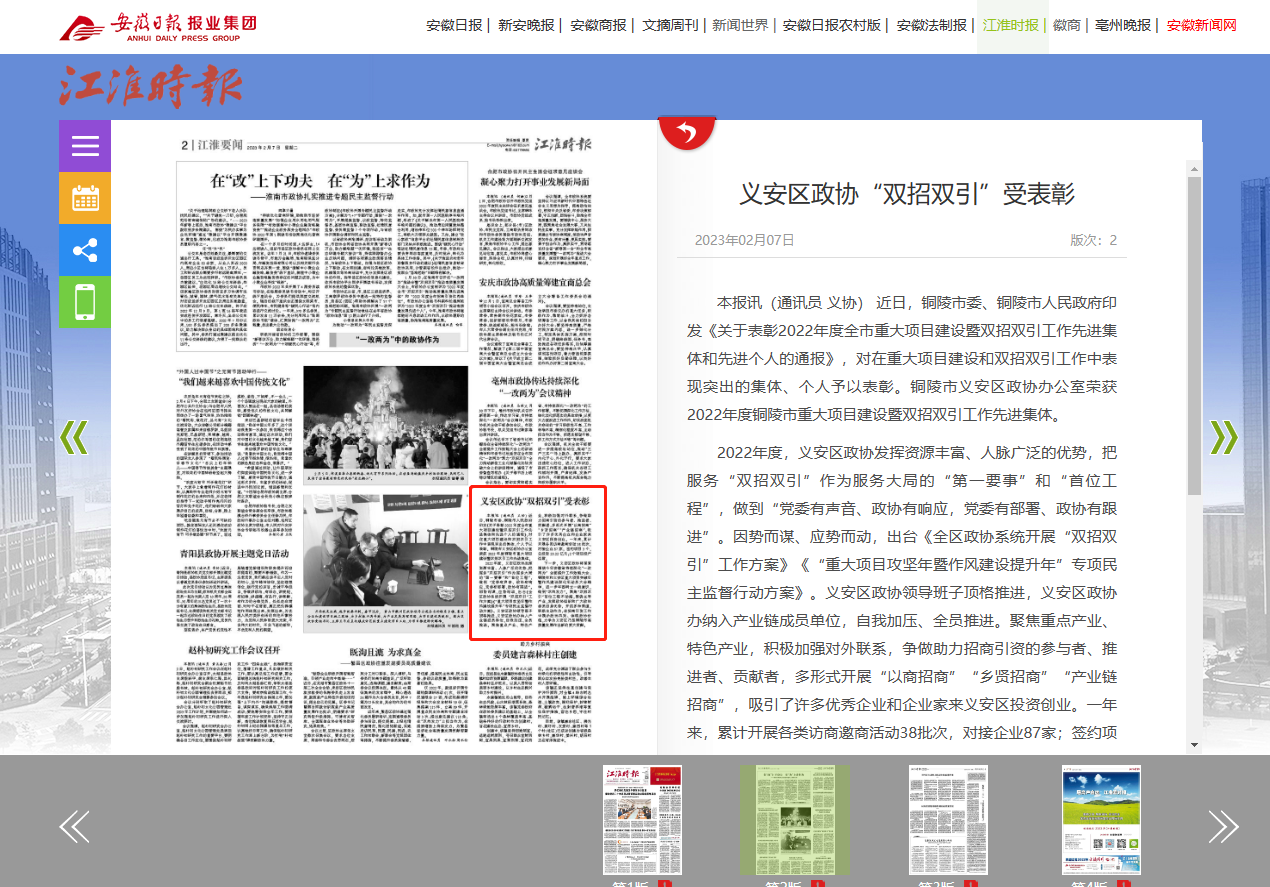Click the night festival crowd photo
This screenshot has width=1270, height=887.
coord(385,417)
